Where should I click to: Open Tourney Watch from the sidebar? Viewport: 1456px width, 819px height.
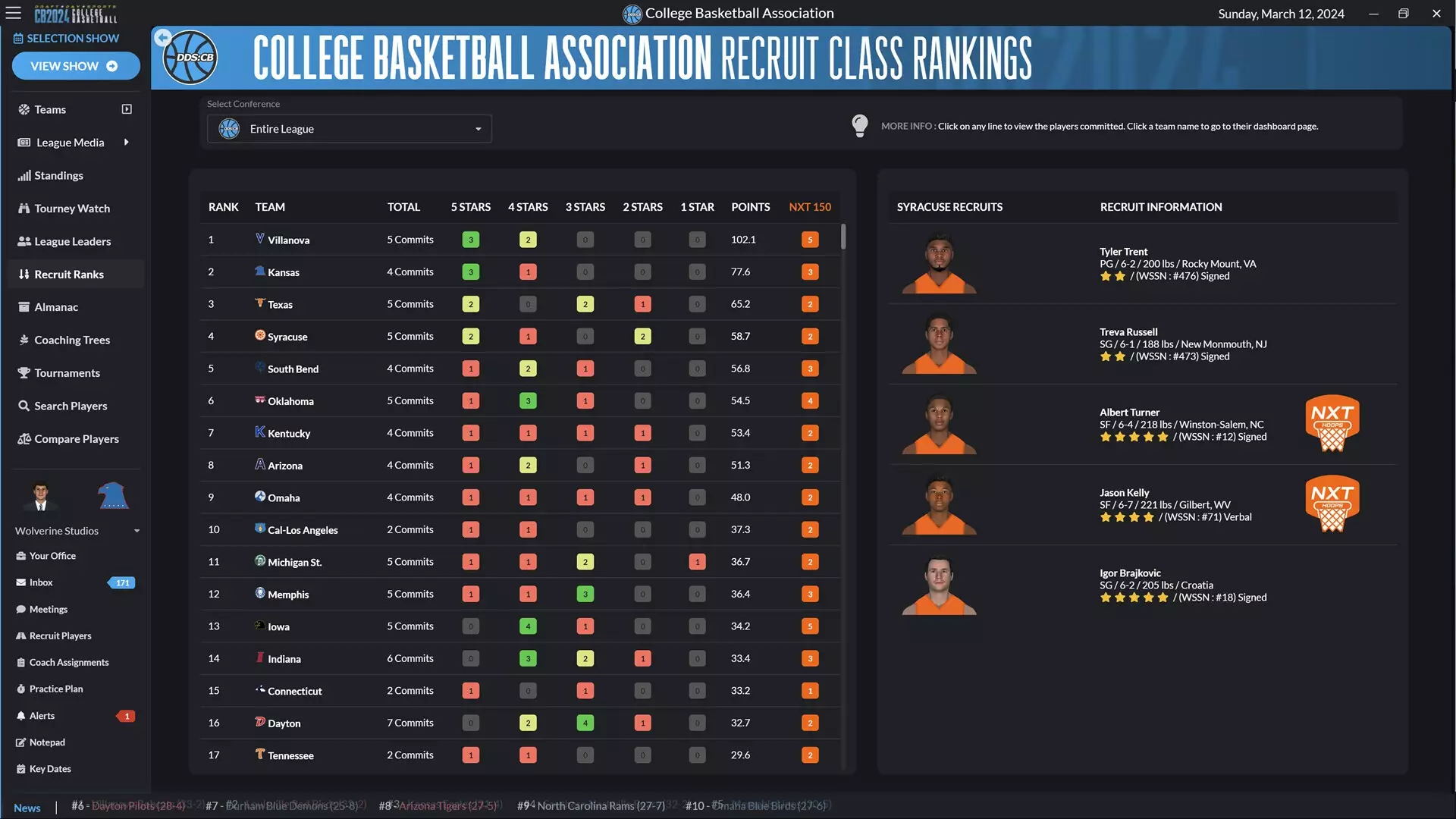pos(71,208)
